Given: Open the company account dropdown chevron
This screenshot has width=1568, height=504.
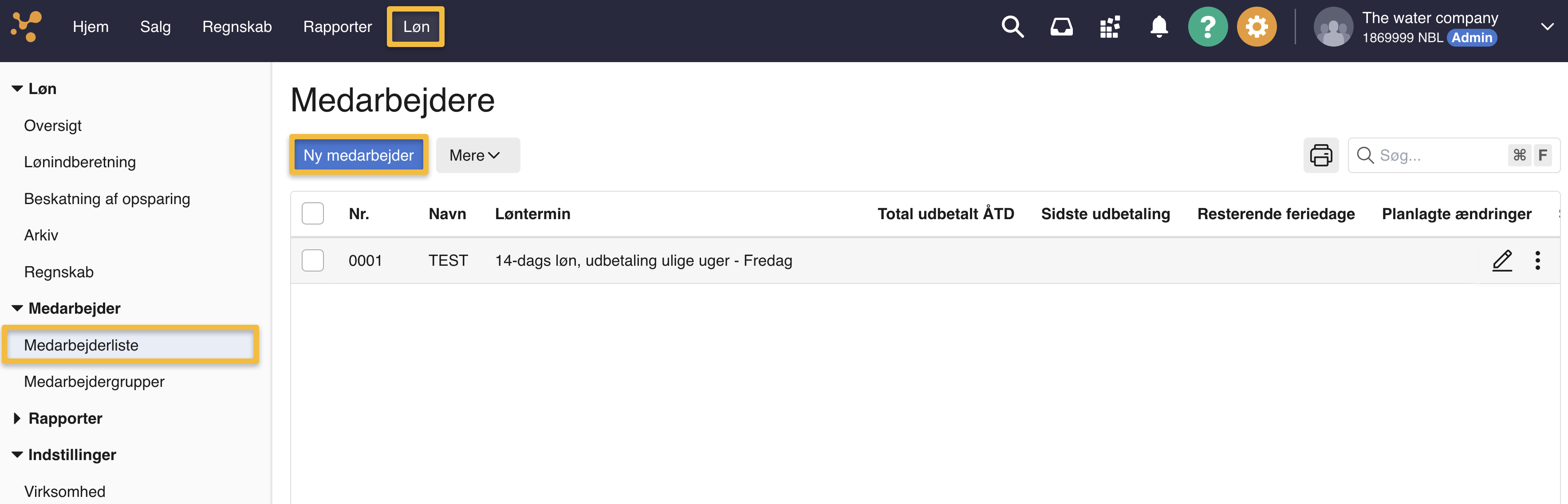Looking at the screenshot, I should click(1547, 27).
